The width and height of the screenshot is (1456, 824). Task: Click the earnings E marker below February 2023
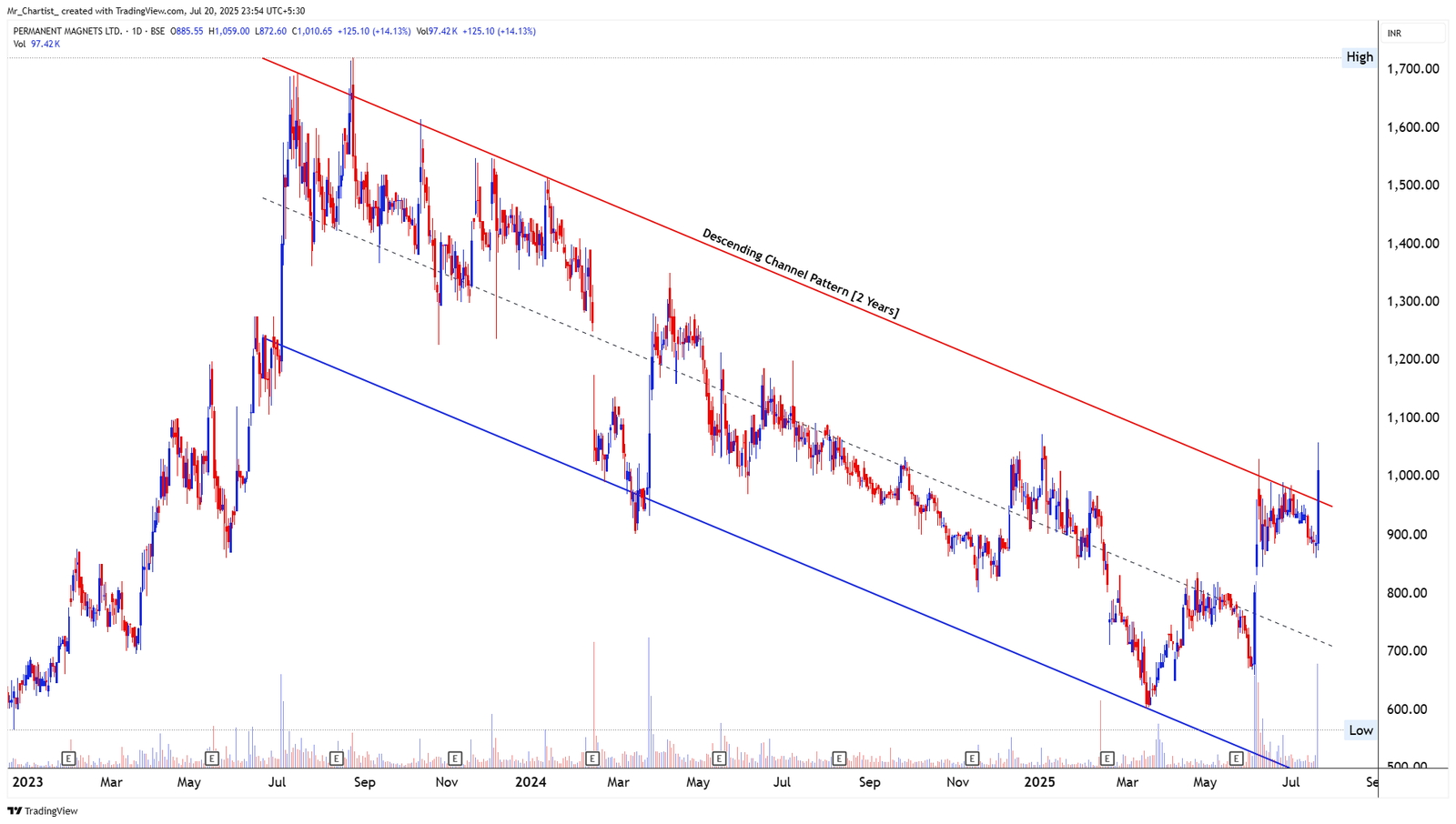67,758
